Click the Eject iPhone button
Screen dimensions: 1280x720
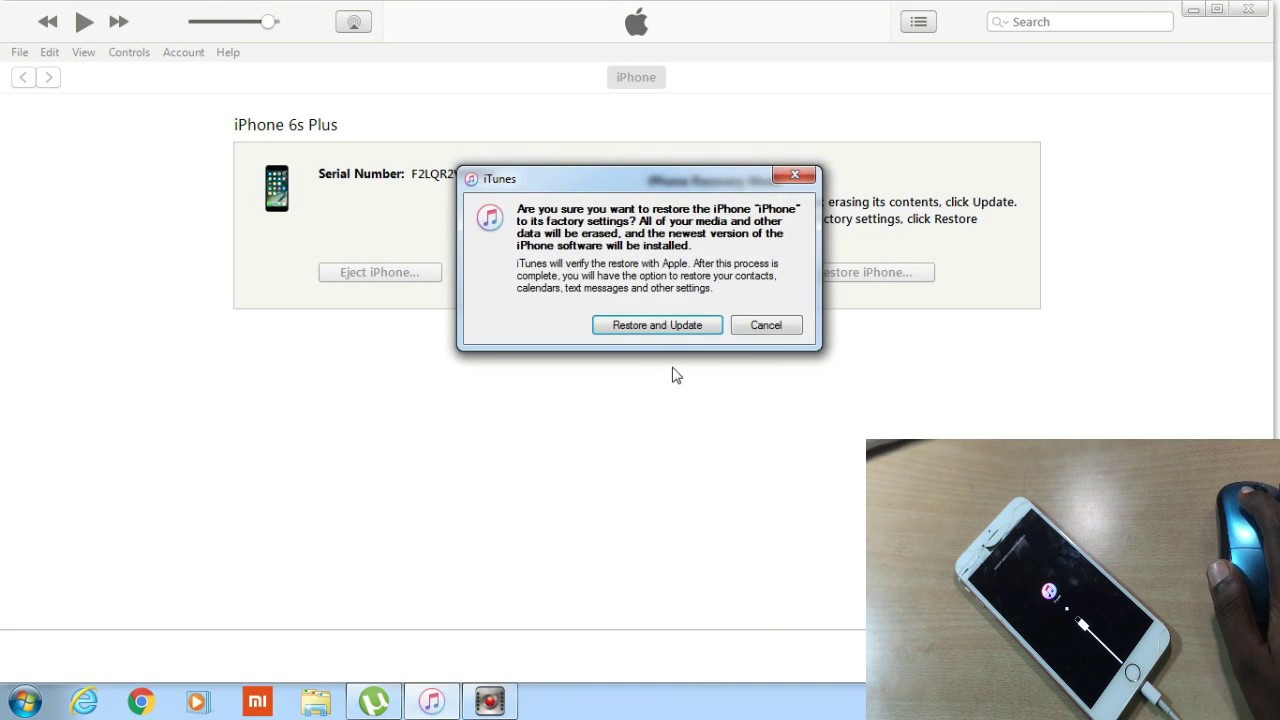pos(380,272)
